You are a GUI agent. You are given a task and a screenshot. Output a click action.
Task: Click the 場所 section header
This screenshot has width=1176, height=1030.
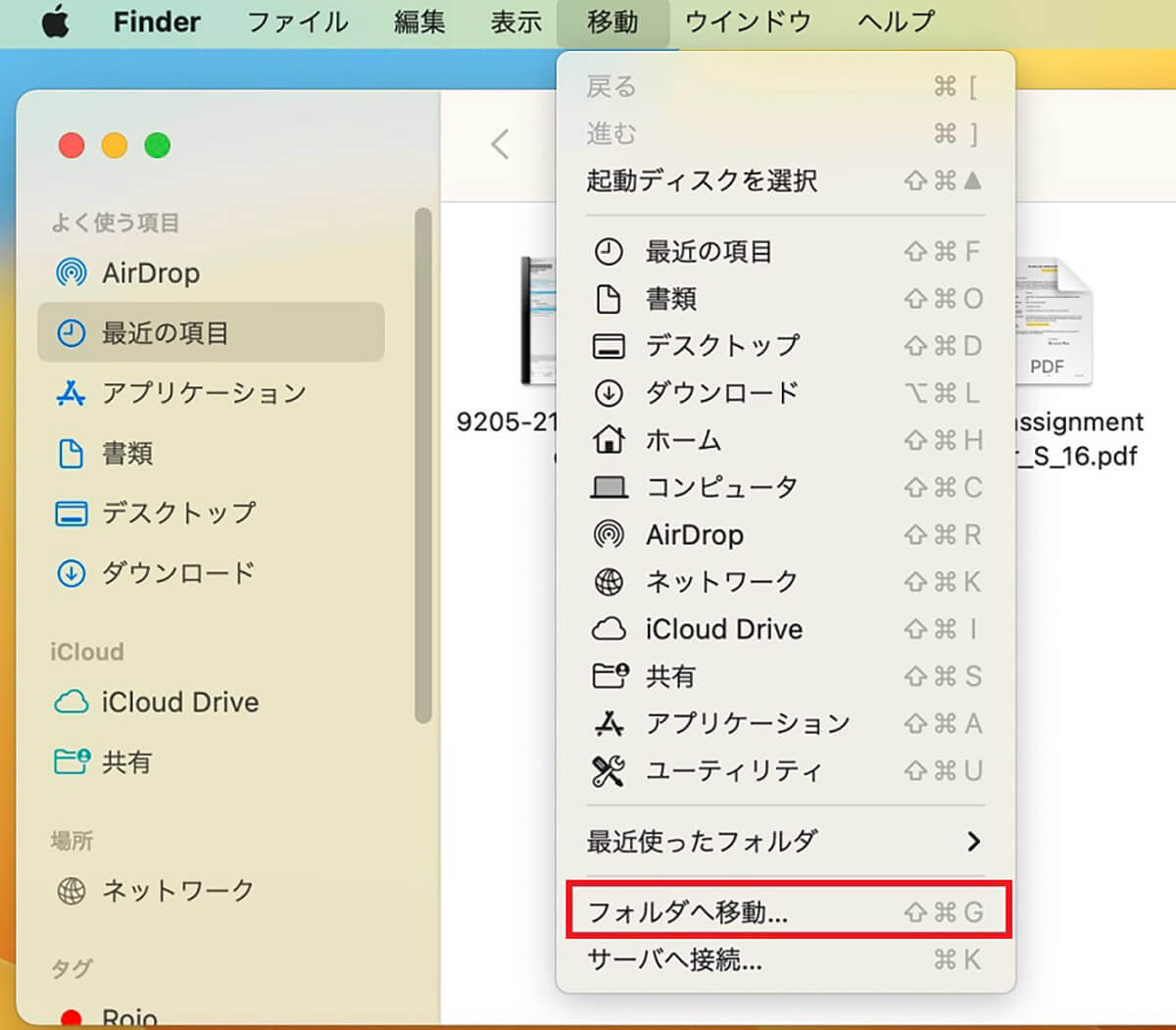click(x=72, y=841)
